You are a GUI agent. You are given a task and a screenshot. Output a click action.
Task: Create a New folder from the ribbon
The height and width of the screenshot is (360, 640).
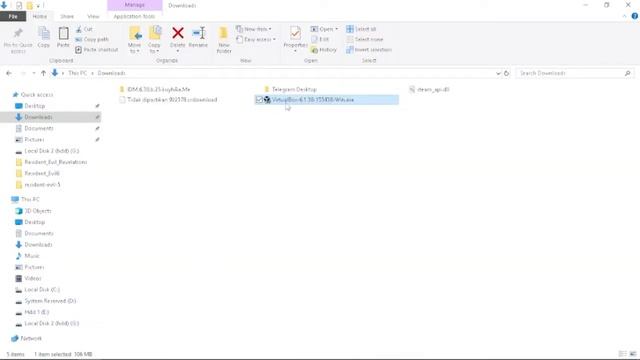[x=224, y=40]
